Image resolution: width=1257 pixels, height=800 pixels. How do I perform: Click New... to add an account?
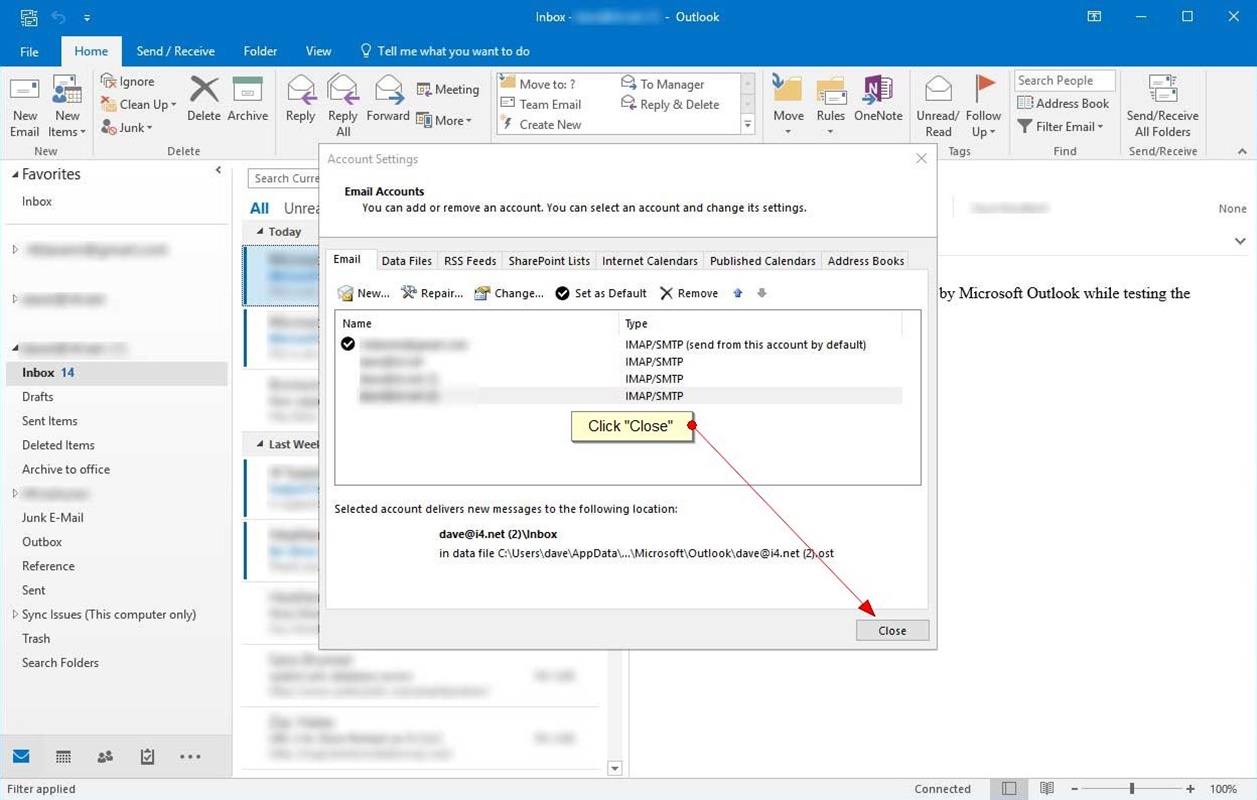364,293
